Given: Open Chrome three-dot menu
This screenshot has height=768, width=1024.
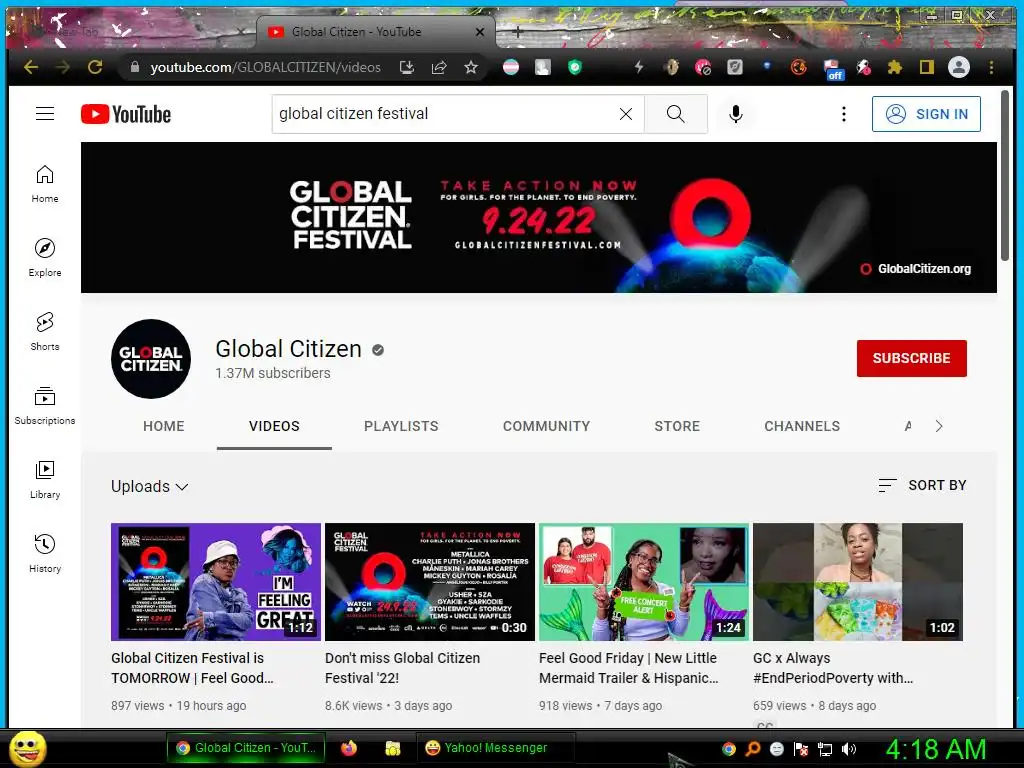Looking at the screenshot, I should 991,67.
